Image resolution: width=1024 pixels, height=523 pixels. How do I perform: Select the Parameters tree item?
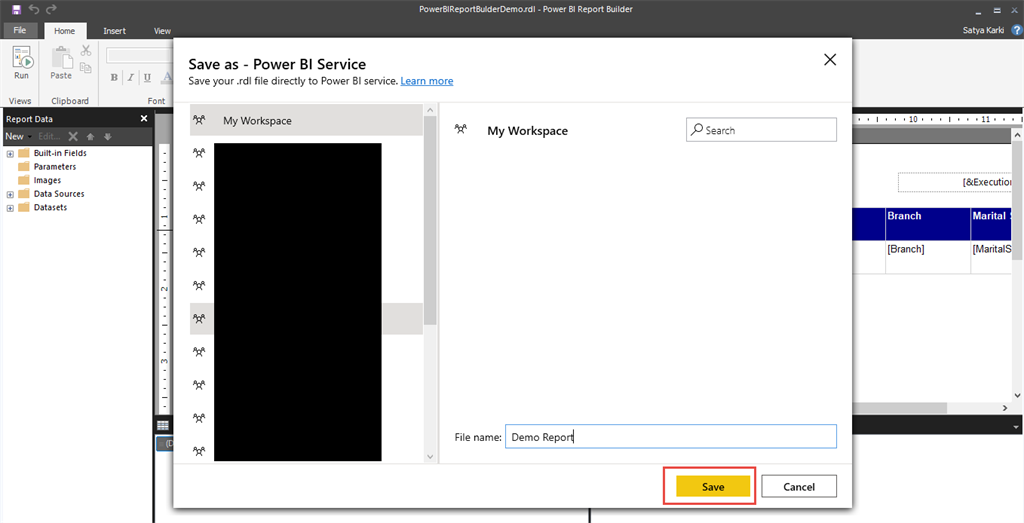[x=55, y=166]
